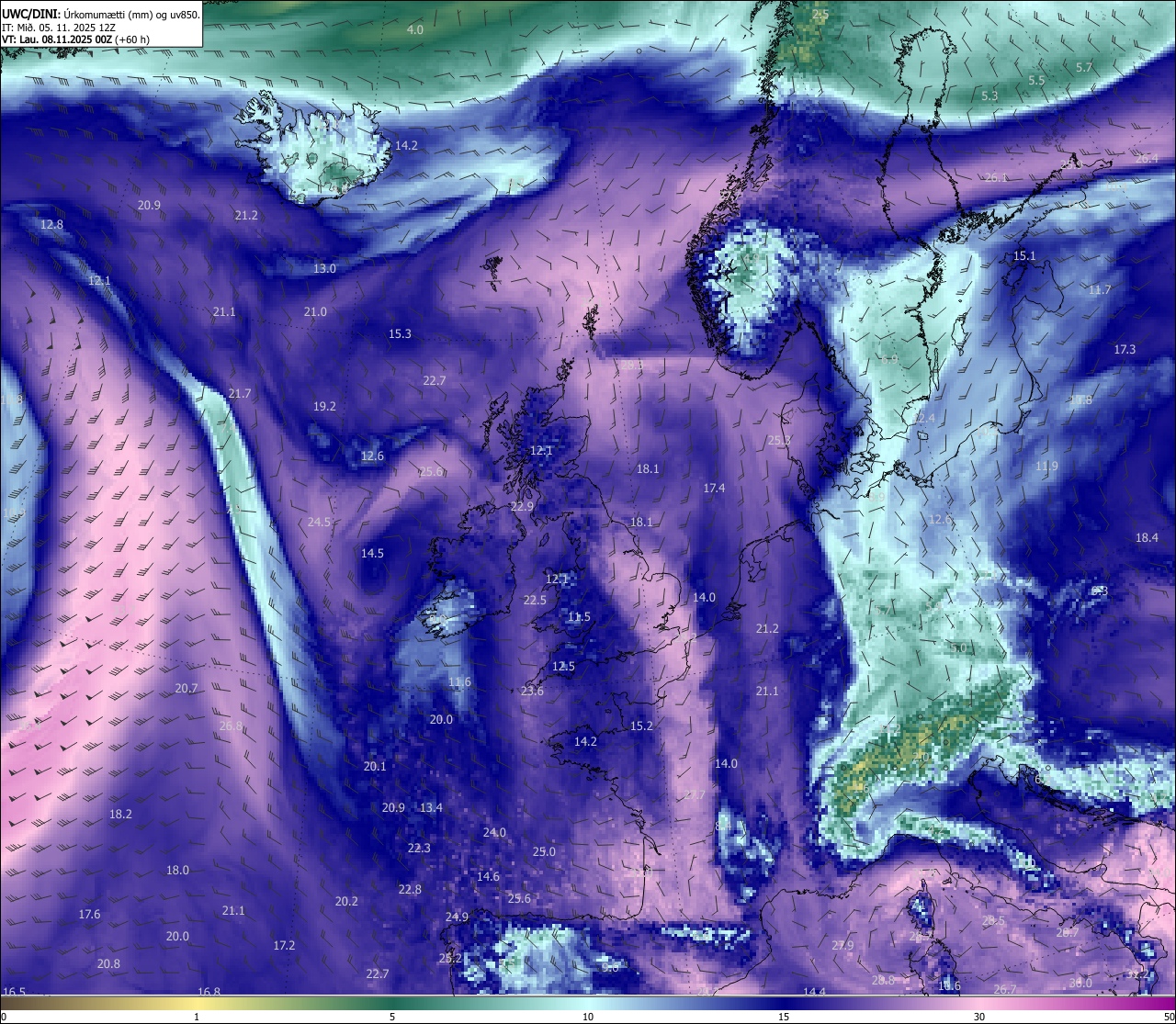The height and width of the screenshot is (1024, 1176).
Task: Click the map value 14.5 west of Ireland
Action: (372, 554)
